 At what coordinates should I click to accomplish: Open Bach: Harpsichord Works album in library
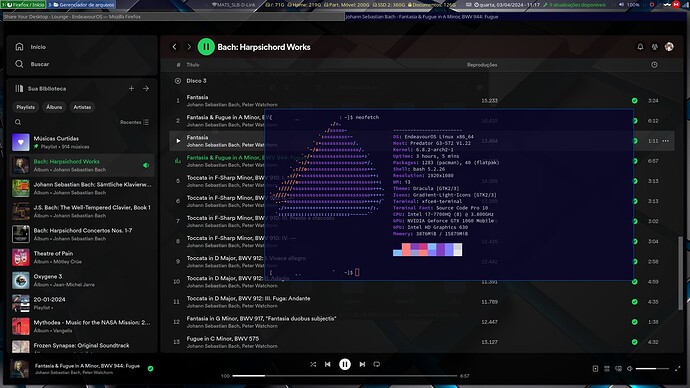[x=82, y=165]
